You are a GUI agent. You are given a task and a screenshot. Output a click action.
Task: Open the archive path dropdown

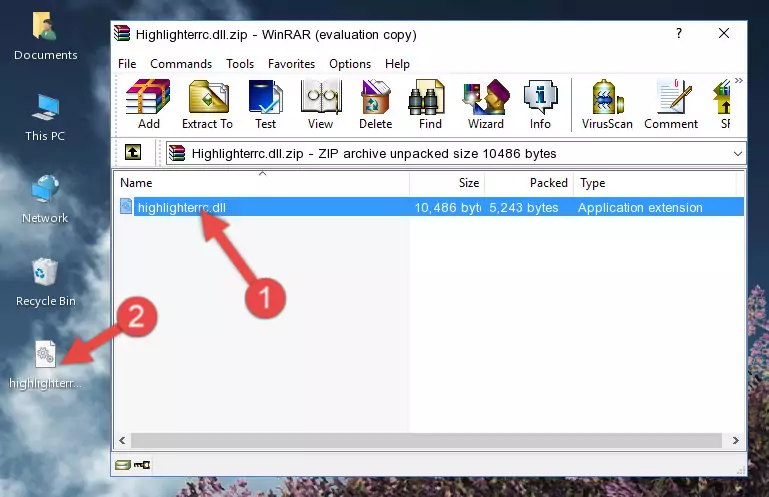pyautogui.click(x=737, y=154)
